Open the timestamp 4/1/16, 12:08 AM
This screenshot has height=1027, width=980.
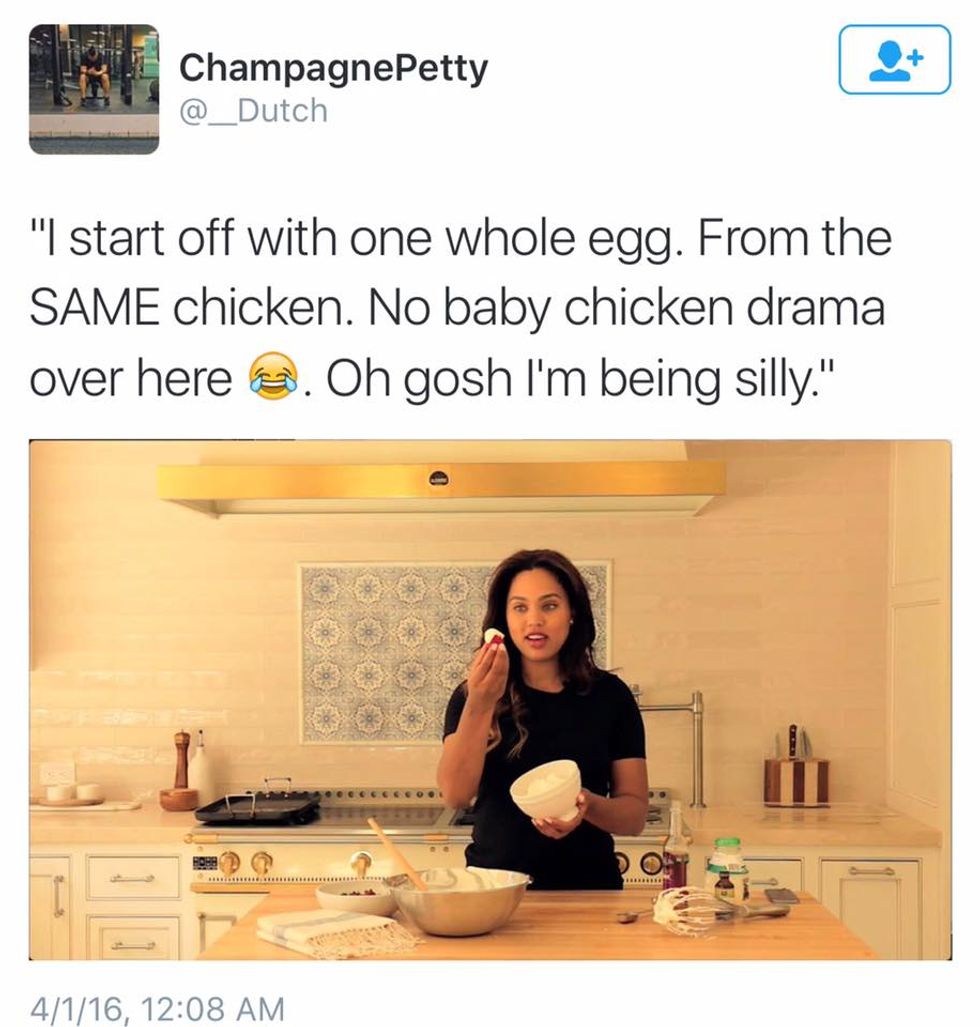click(157, 1007)
